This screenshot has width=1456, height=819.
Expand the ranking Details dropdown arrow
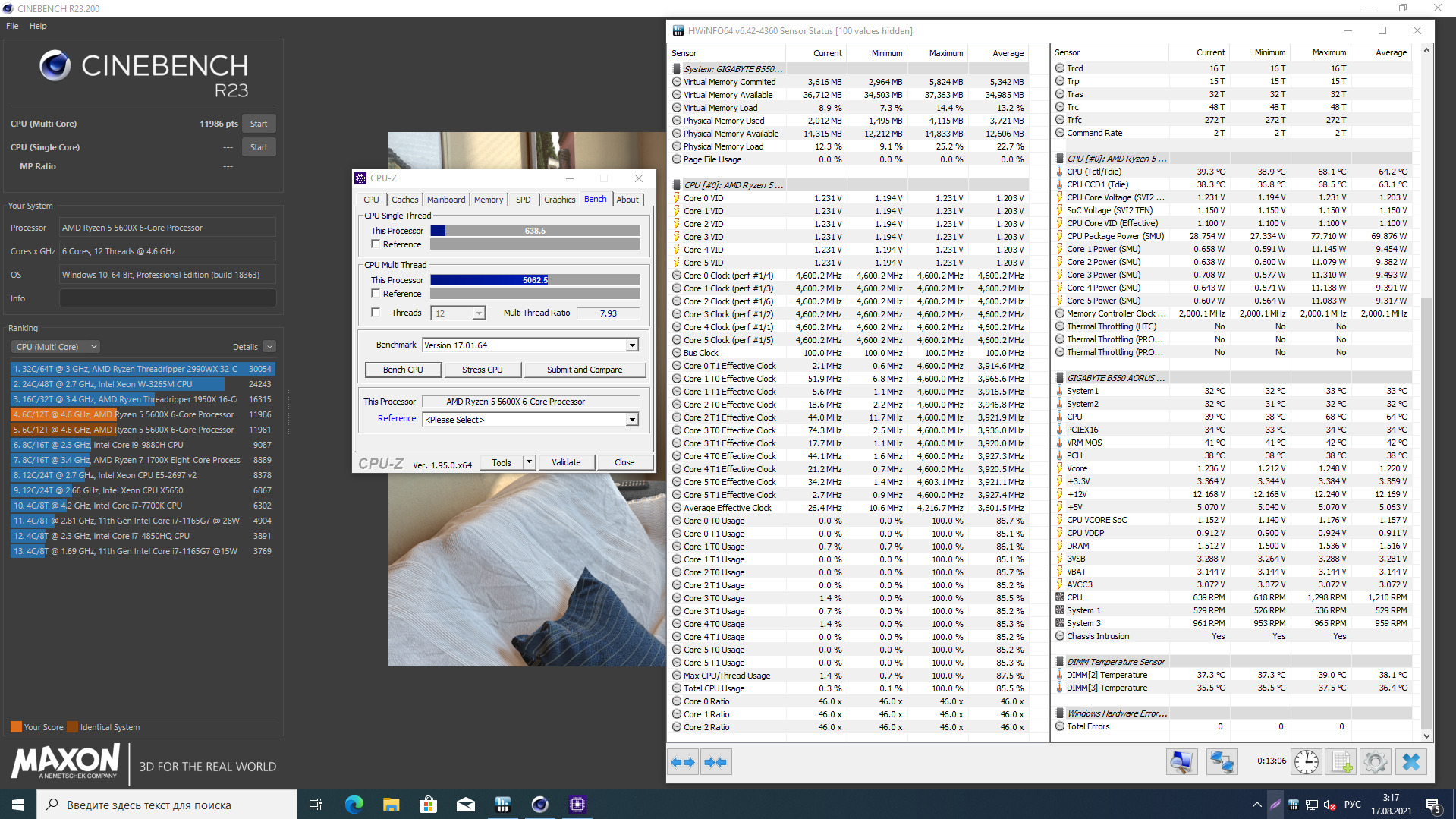[269, 347]
